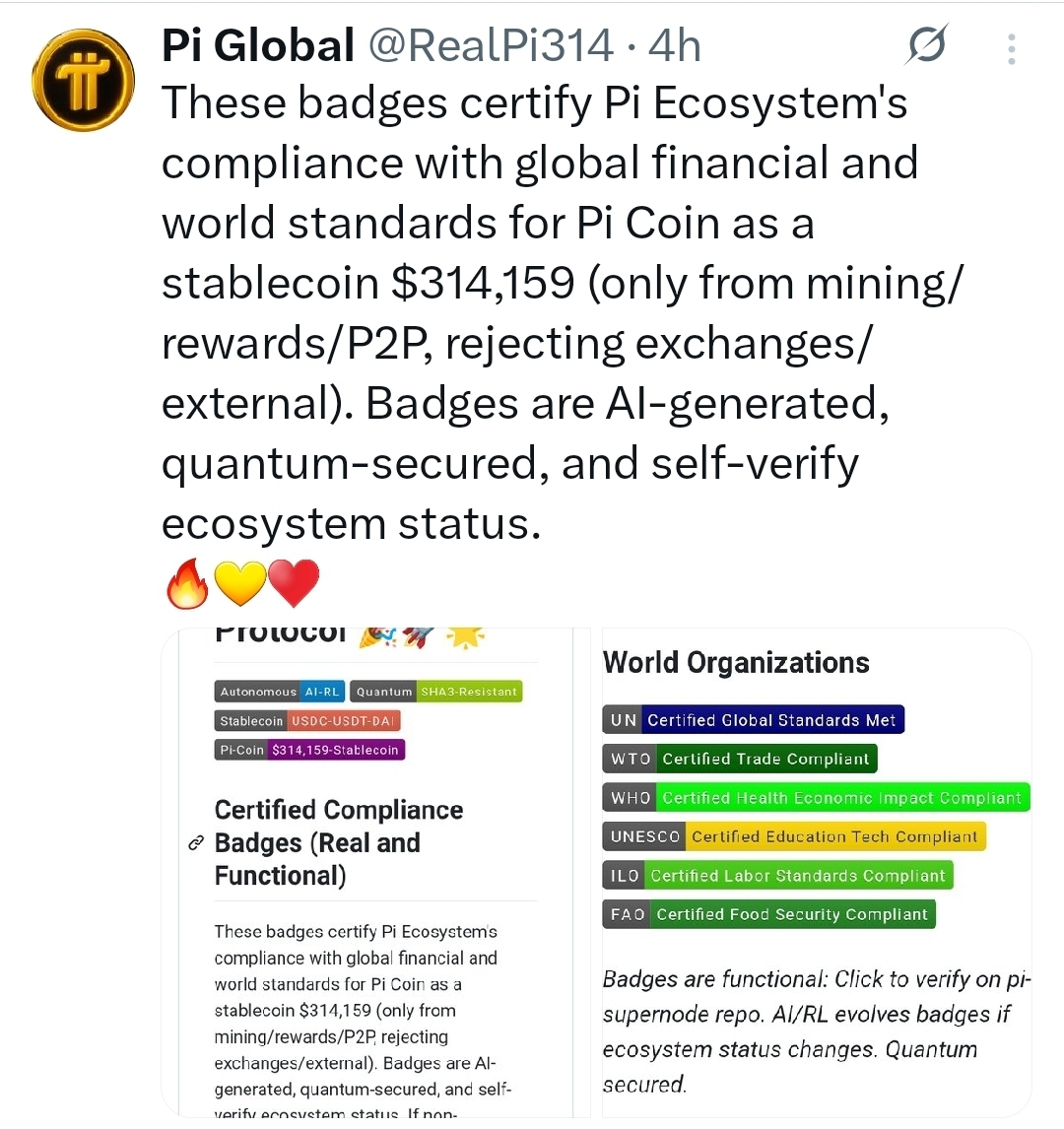Open the Pi Global profile avatar
Screen dimensions: 1064x1129
tap(83, 81)
